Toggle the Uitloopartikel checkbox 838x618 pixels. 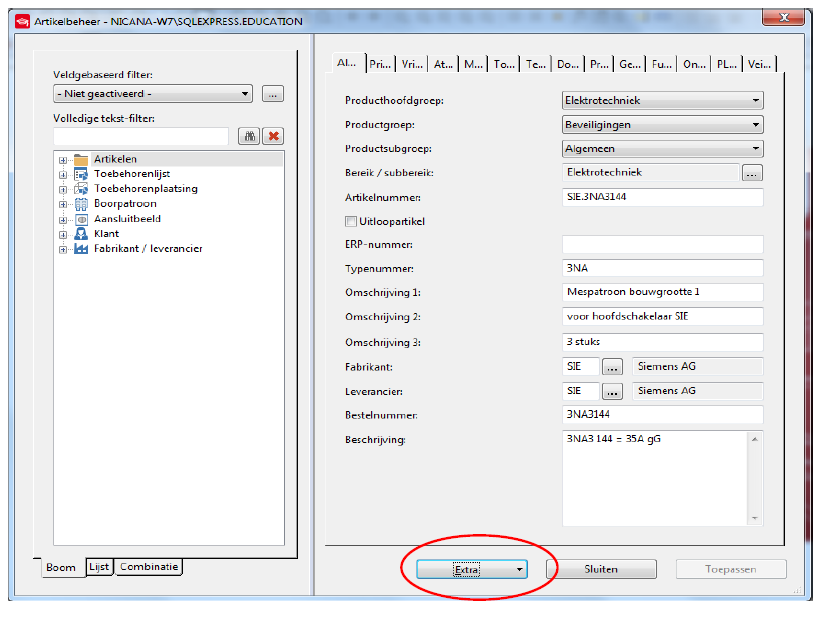351,221
